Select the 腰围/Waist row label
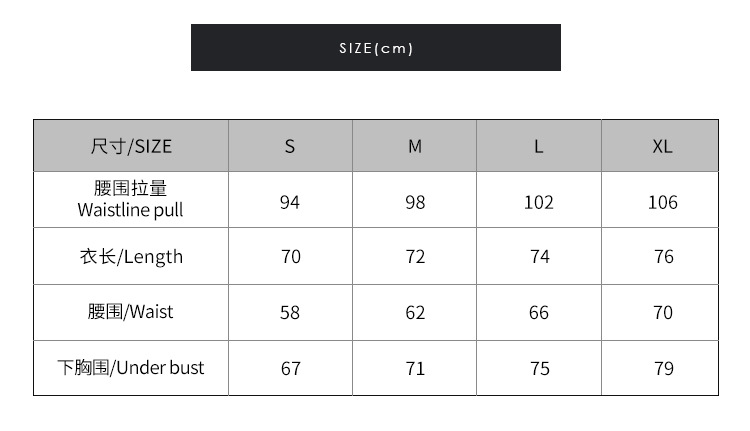 click(x=131, y=312)
